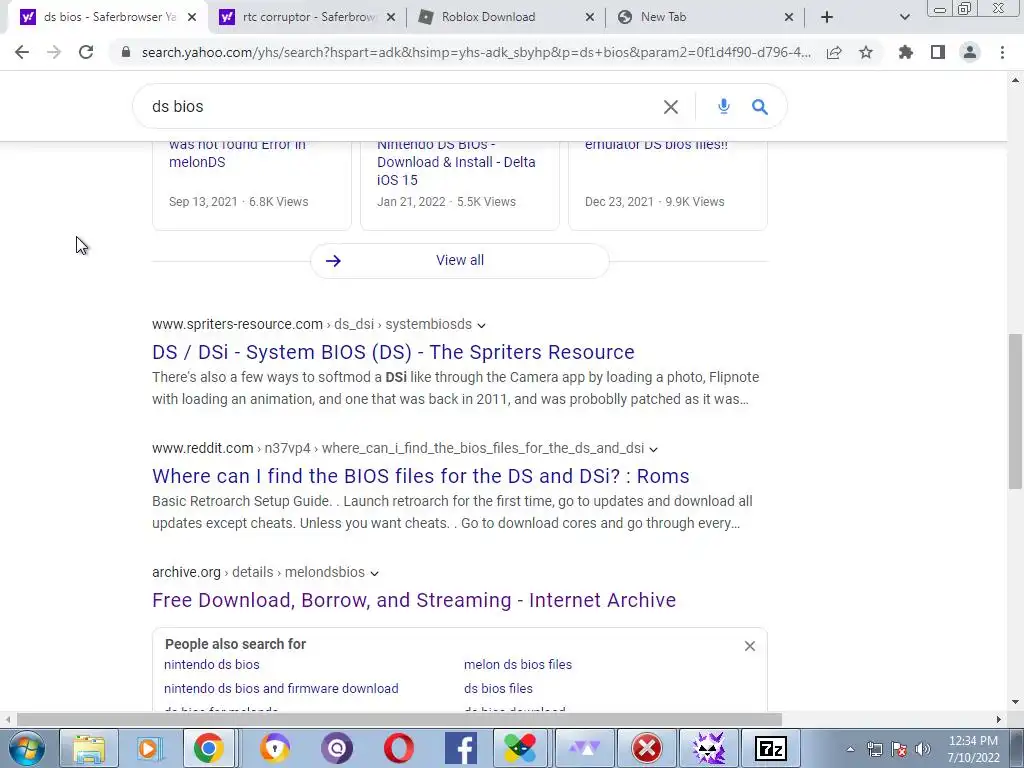1024x768 pixels.
Task: Close the rtc corruptor tab
Action: (391, 17)
